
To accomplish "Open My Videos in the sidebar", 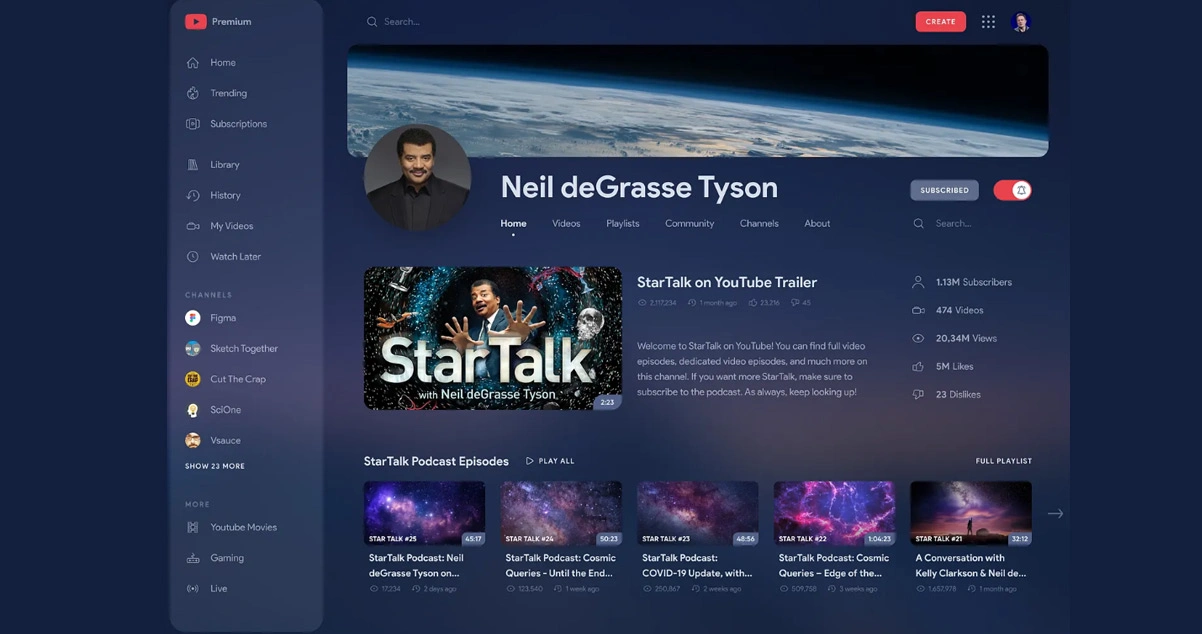I will point(231,226).
